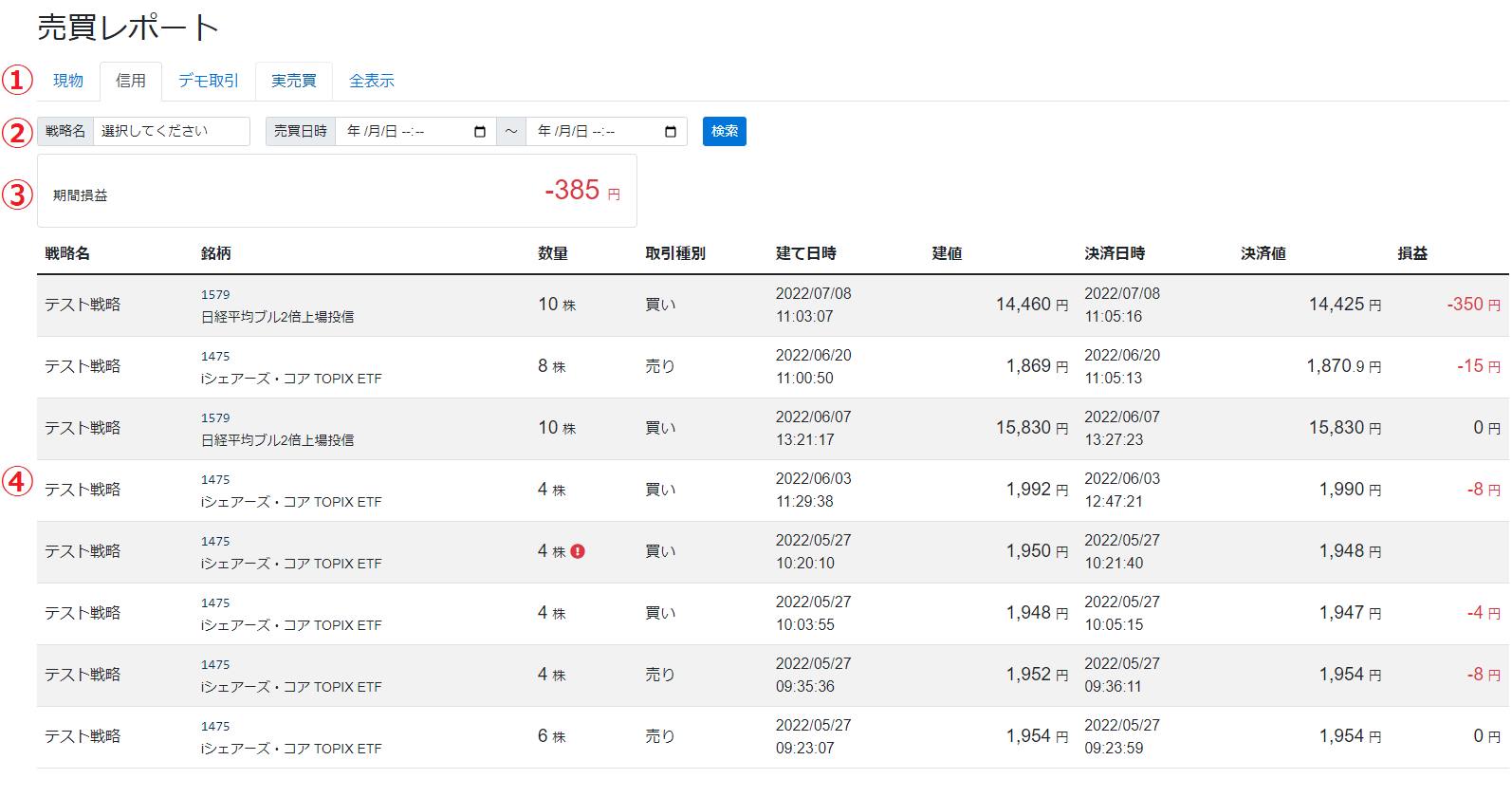Screen dimensions: 1512x797
Task: Open the デモ取引 tab
Action: [x=209, y=81]
